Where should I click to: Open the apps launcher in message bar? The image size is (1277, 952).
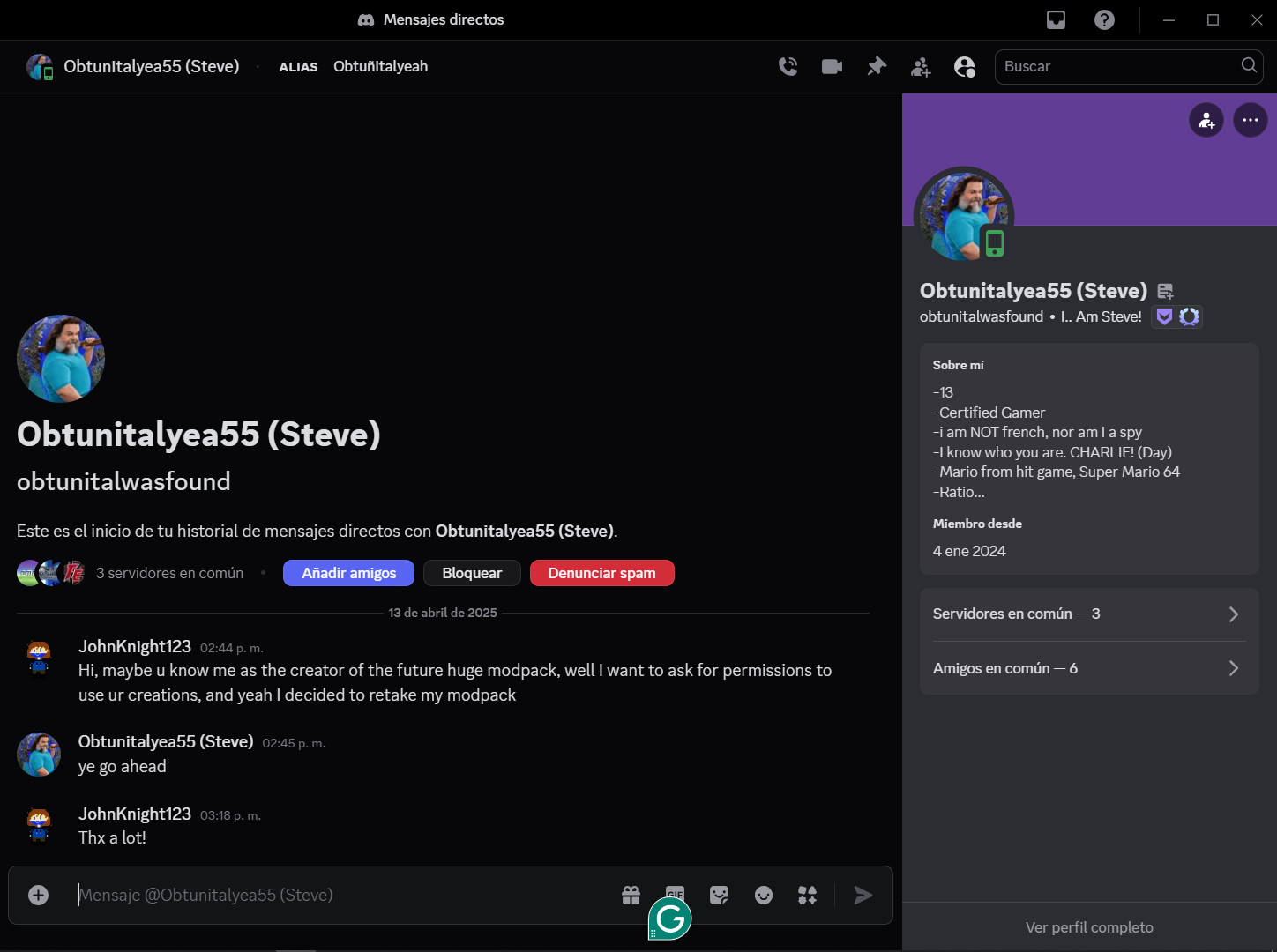click(808, 895)
